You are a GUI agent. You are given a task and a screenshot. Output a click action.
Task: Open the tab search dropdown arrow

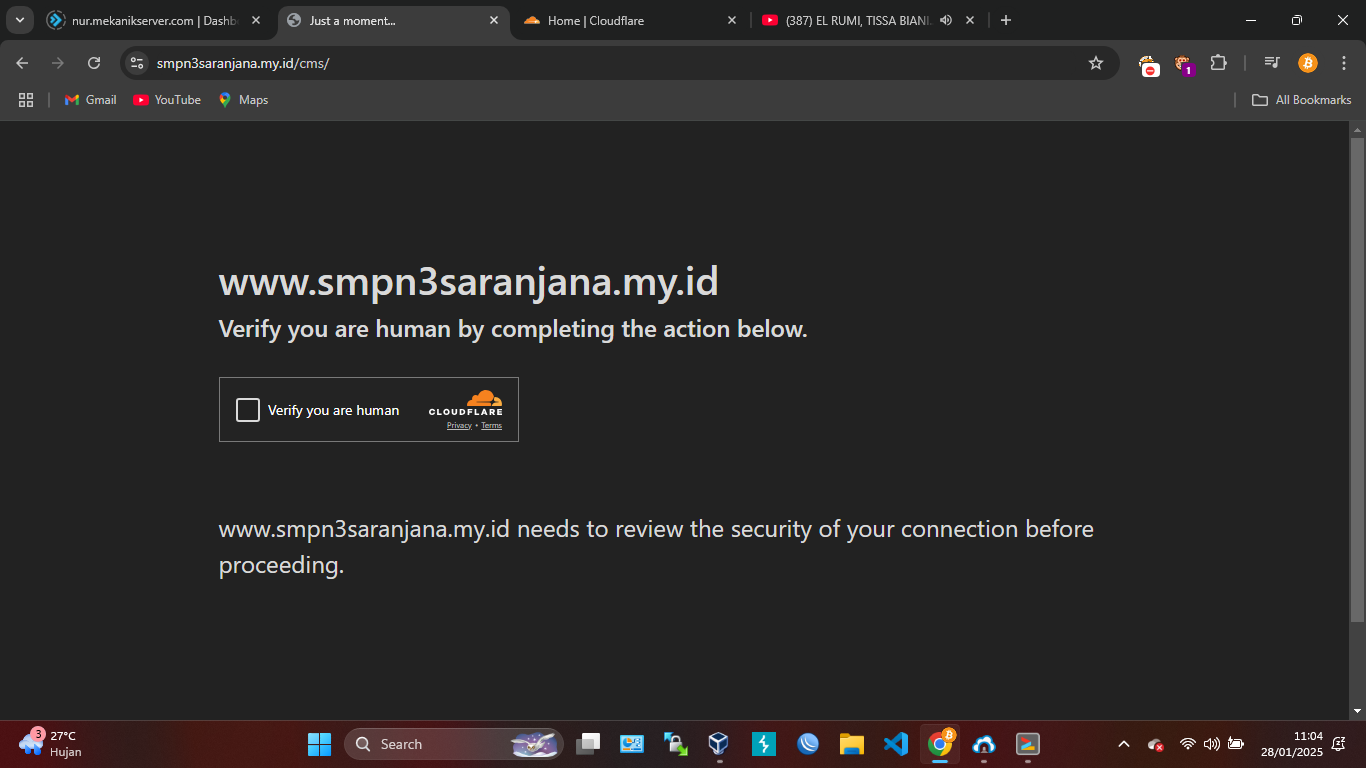(x=19, y=20)
